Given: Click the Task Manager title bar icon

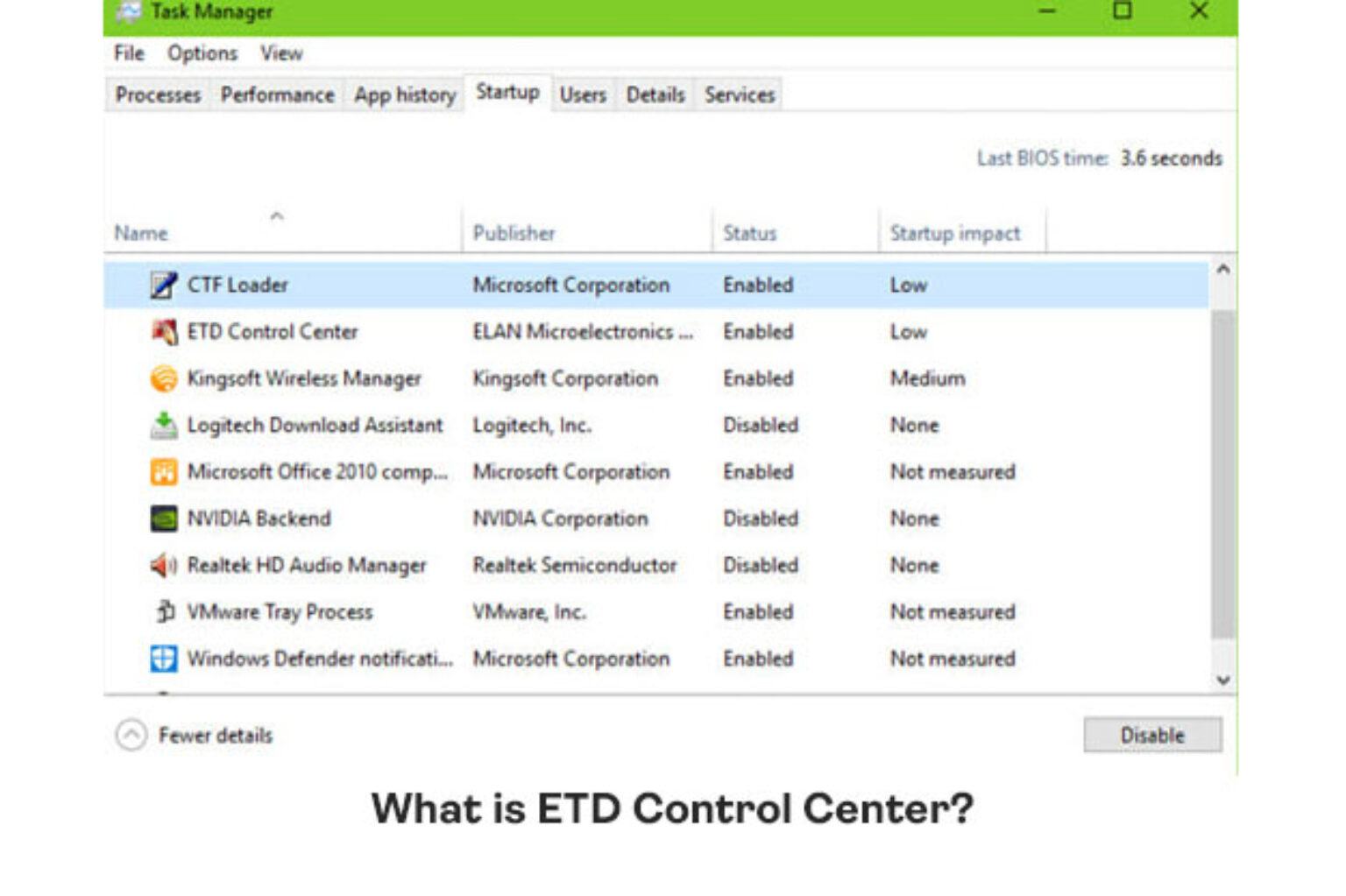Looking at the screenshot, I should pyautogui.click(x=130, y=11).
